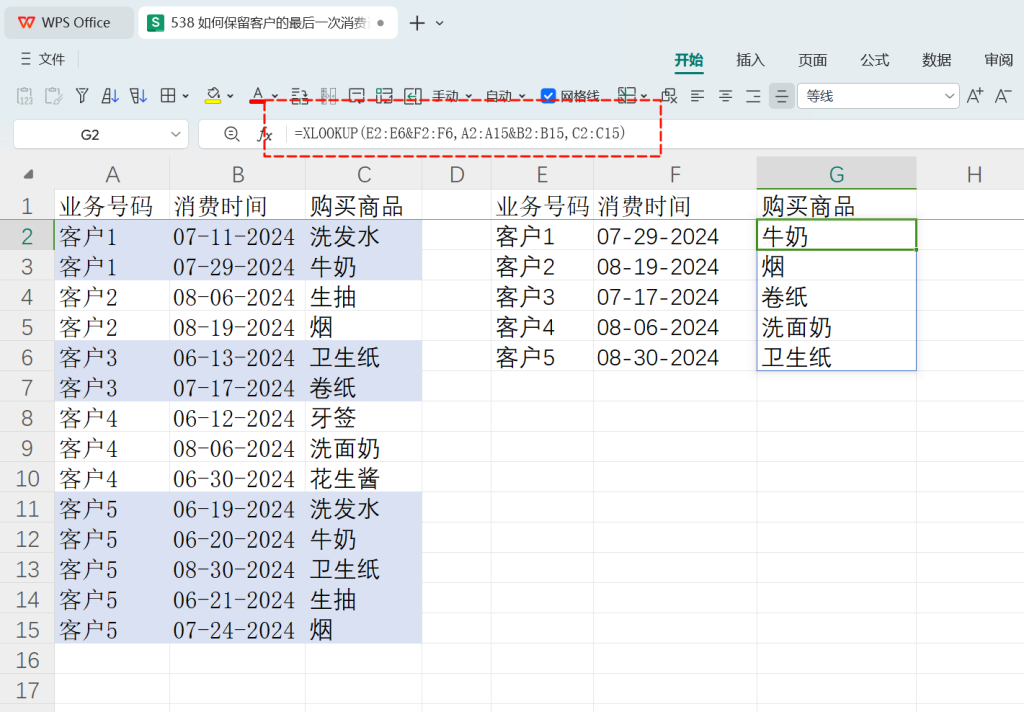This screenshot has height=712, width=1024.
Task: Select row 10 header
Action: [27, 479]
